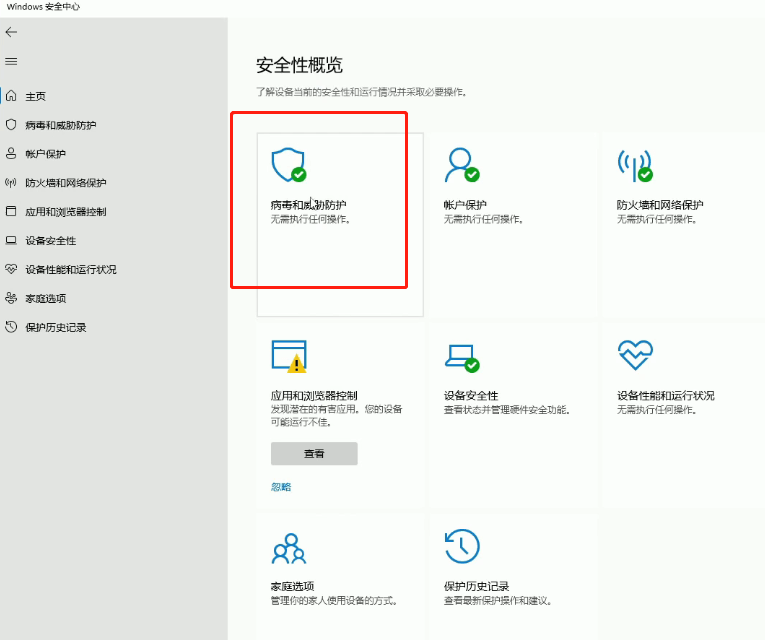Go back with the back arrow
This screenshot has height=640, width=765.
(x=11, y=32)
